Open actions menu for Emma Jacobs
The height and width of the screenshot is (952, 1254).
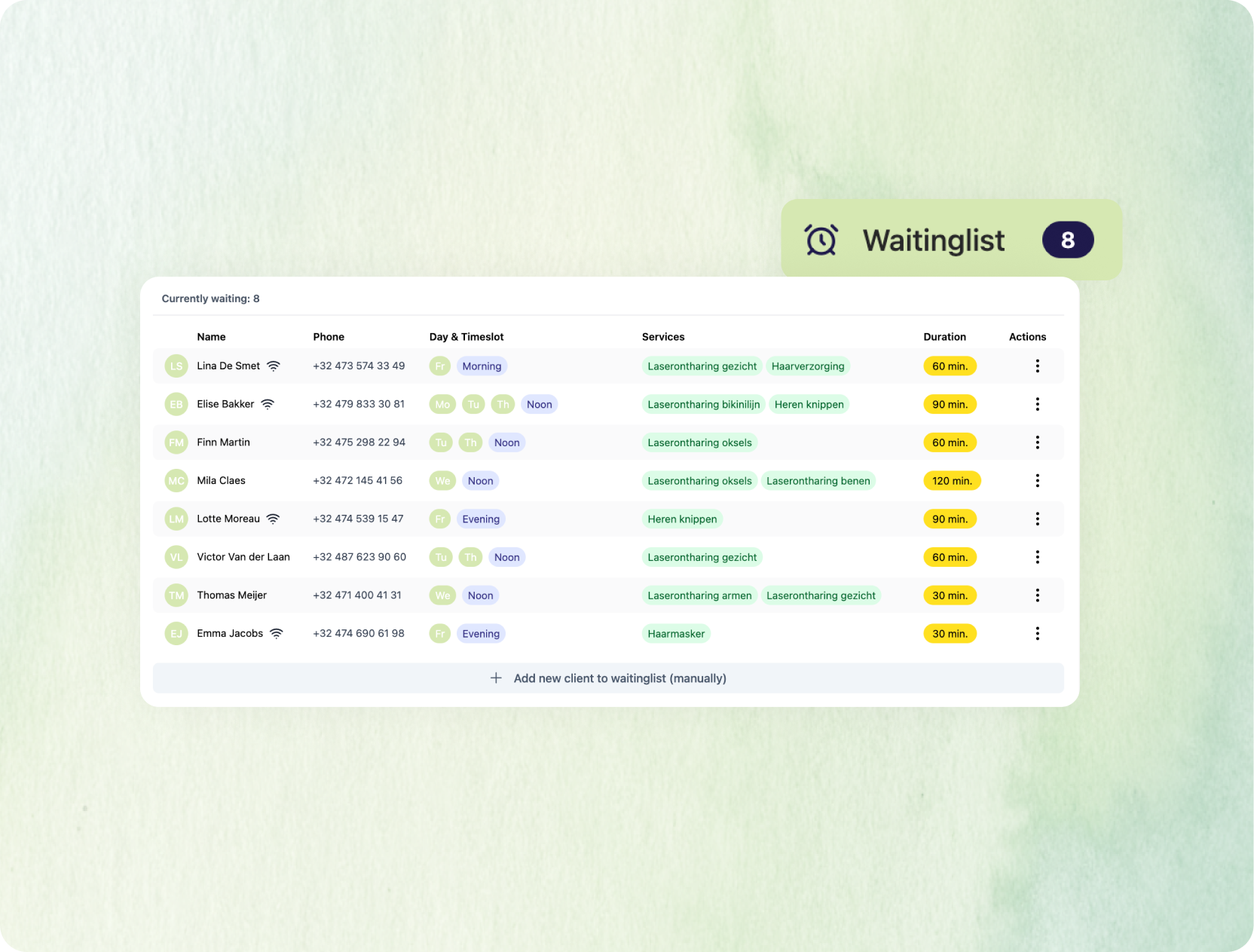(1037, 633)
